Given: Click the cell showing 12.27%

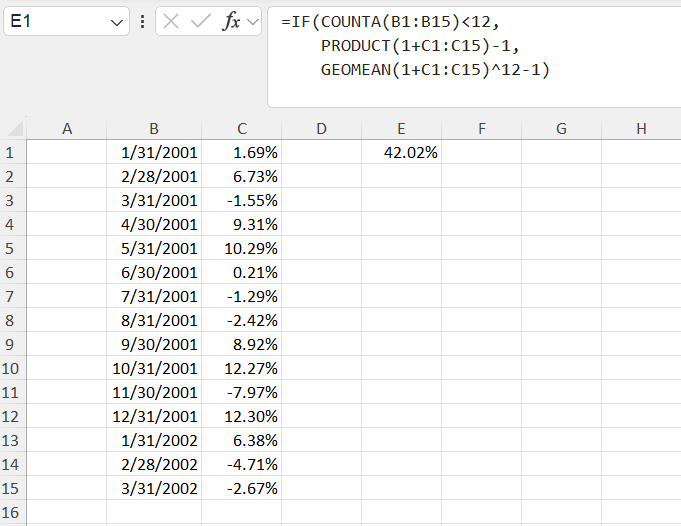Looking at the screenshot, I should pyautogui.click(x=242, y=368).
